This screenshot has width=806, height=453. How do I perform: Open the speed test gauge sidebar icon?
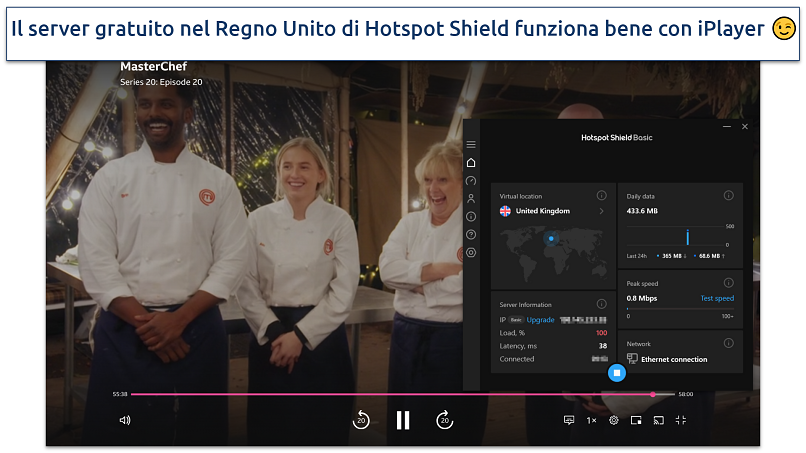click(x=471, y=181)
